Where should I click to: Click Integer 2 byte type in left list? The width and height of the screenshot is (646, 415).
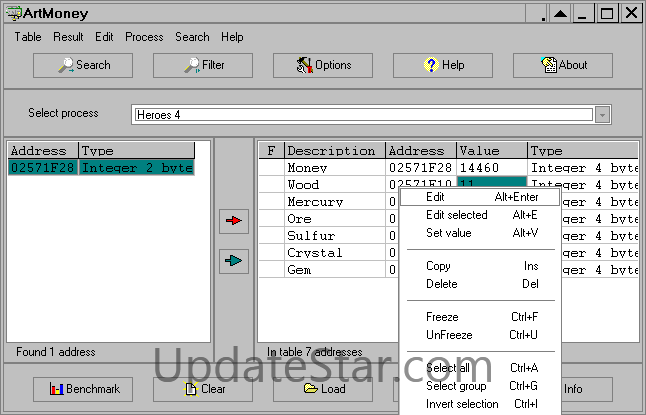(x=136, y=167)
